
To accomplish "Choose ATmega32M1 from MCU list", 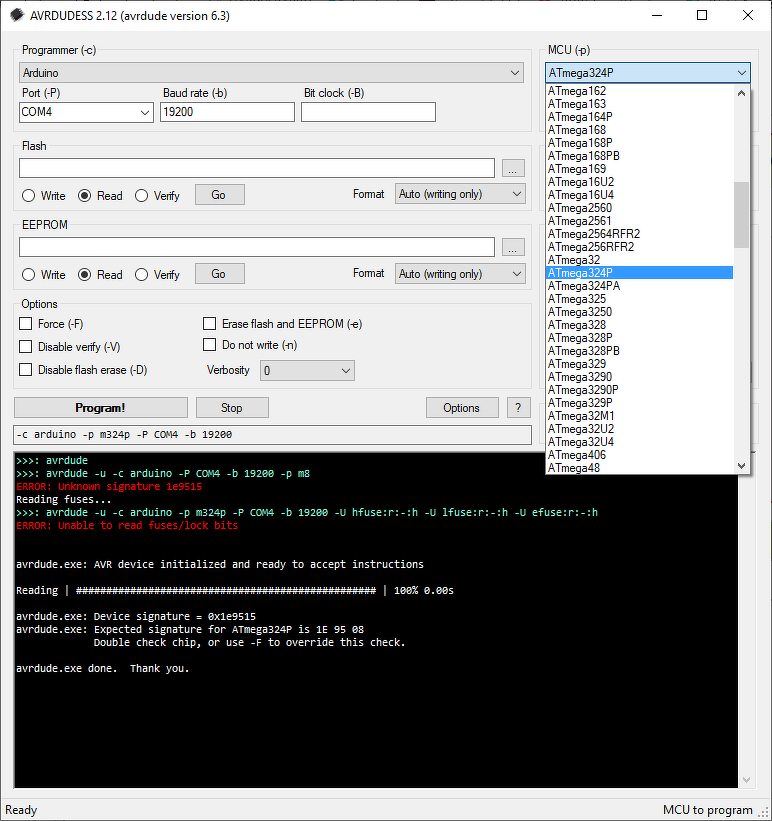I will click(639, 416).
